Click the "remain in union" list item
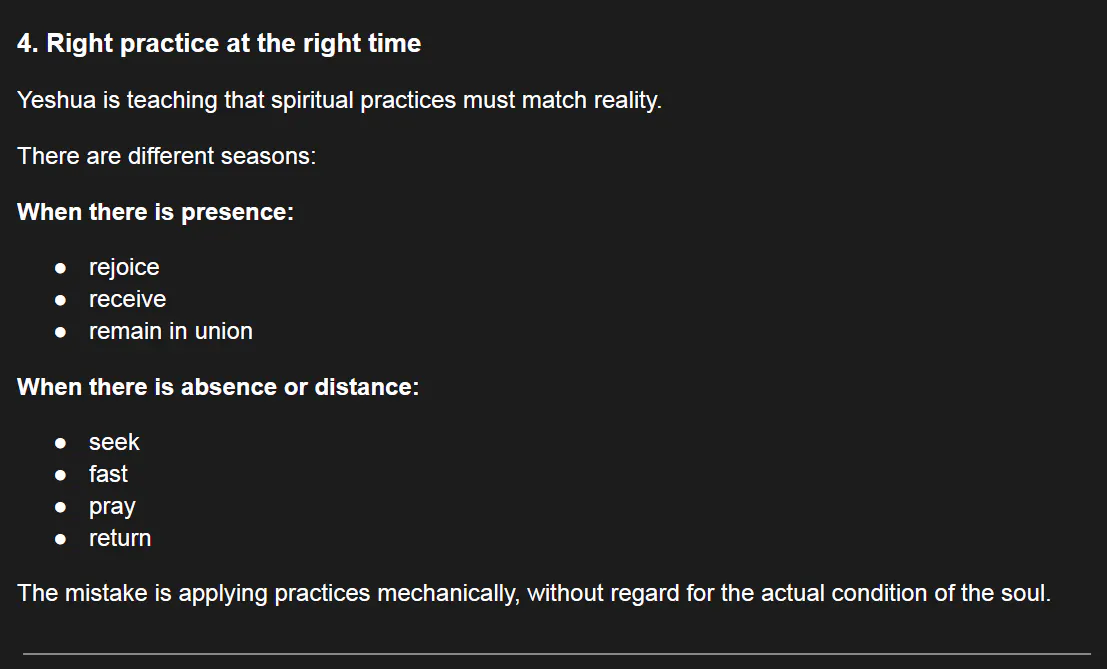The image size is (1107, 669). [170, 331]
